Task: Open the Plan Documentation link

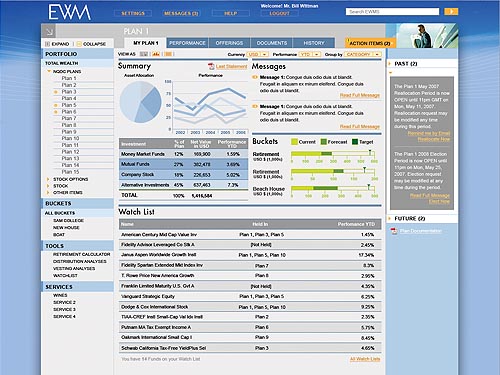Action: click(x=421, y=231)
